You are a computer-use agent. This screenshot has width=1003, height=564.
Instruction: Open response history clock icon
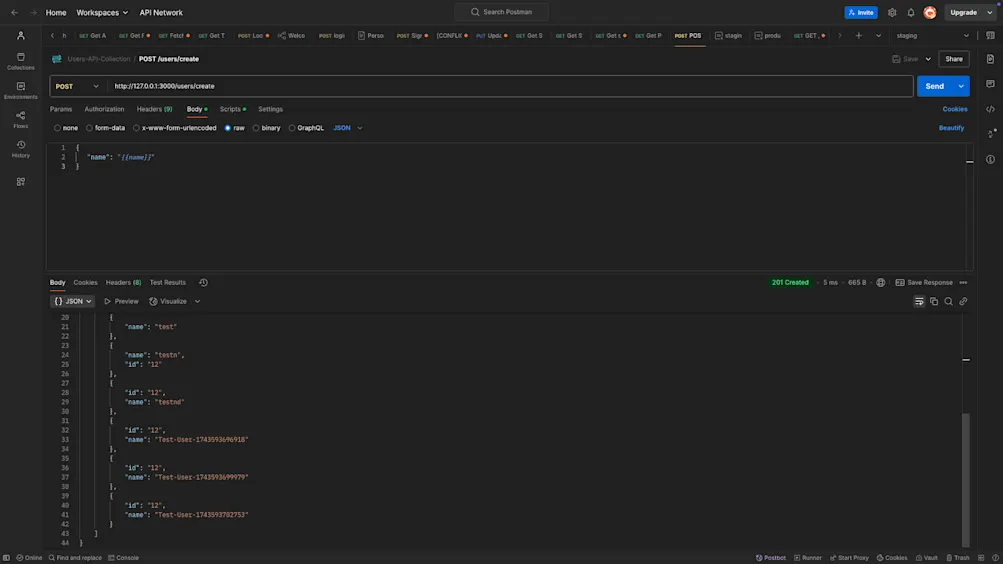(203, 283)
